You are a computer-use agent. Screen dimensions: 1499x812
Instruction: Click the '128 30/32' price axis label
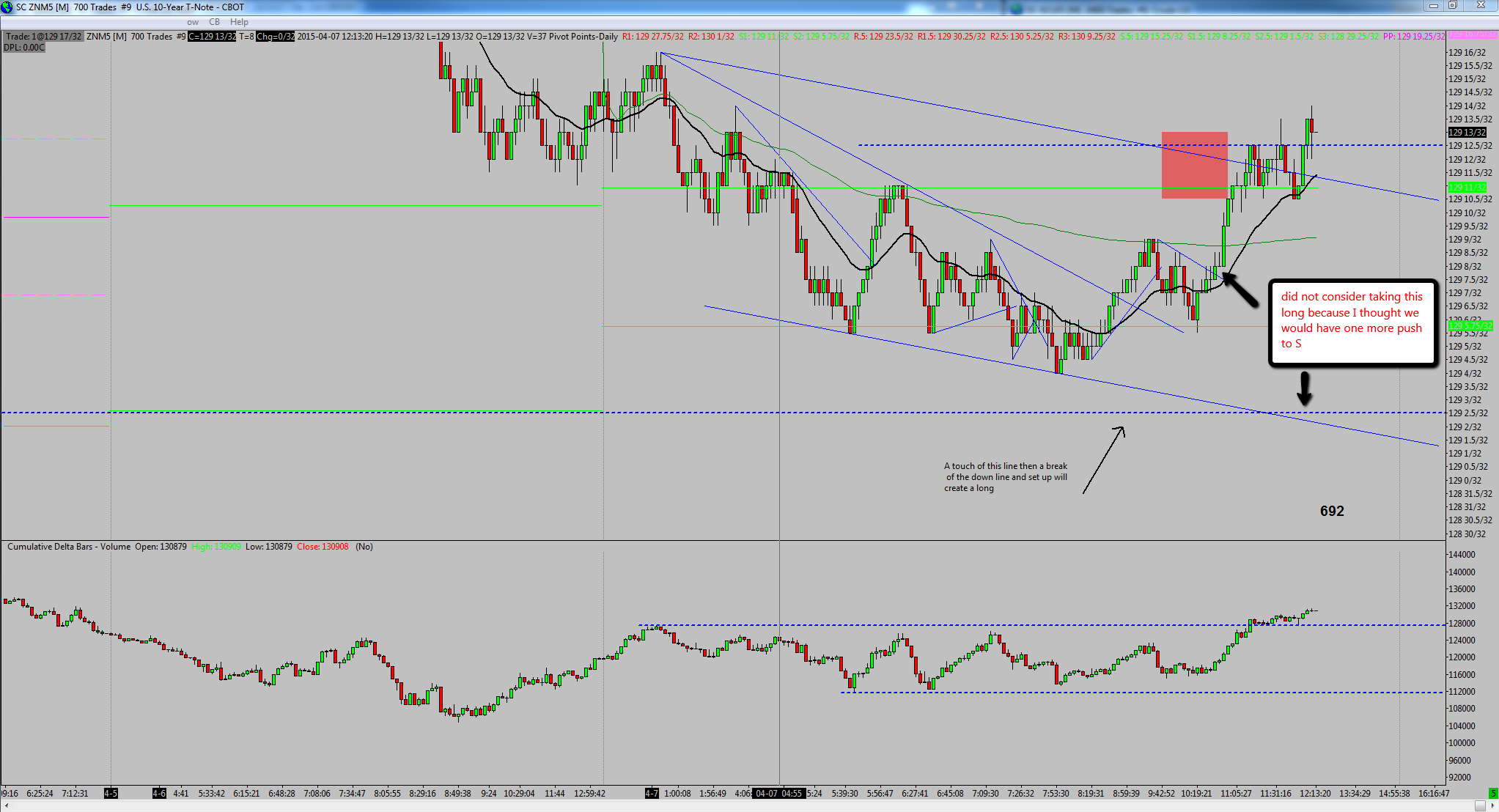[1467, 534]
